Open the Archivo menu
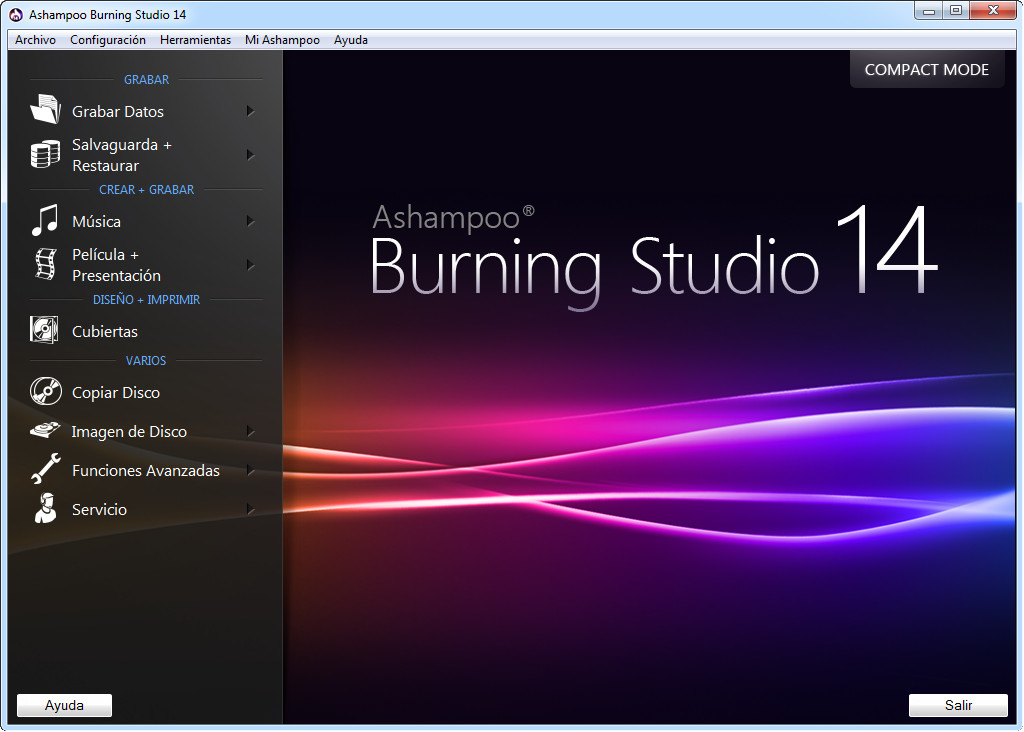Image resolution: width=1024 pixels, height=732 pixels. click(x=35, y=40)
